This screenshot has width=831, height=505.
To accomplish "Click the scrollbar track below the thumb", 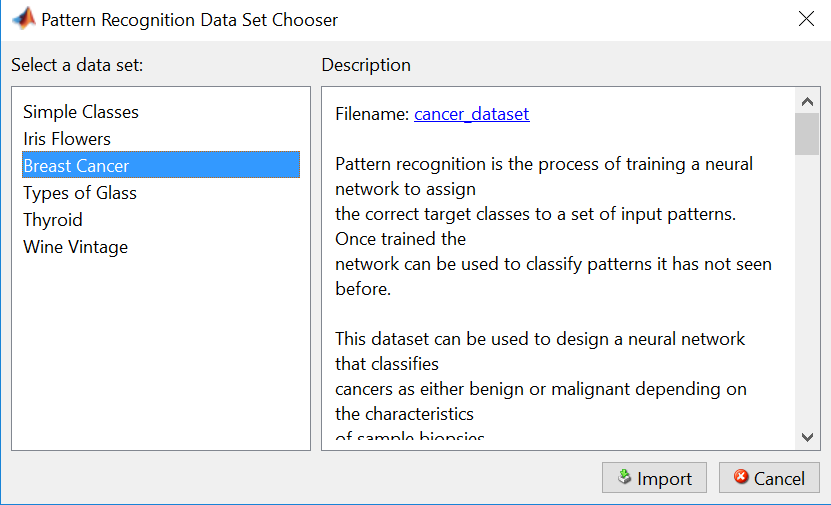I will tap(807, 300).
